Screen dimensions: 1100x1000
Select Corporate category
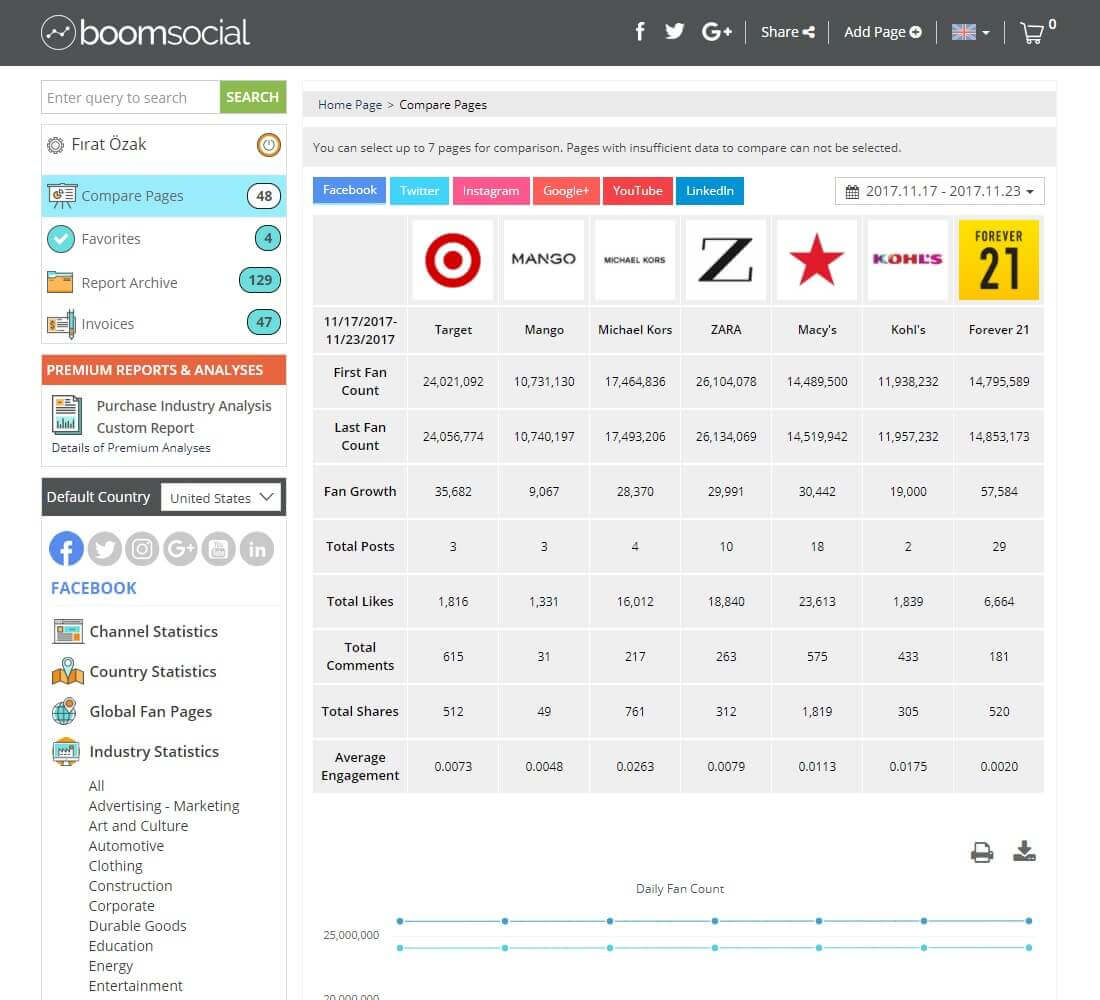tap(121, 906)
